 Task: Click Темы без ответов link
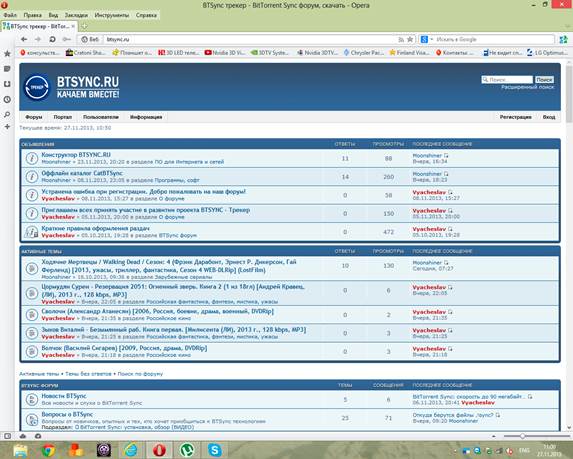click(x=88, y=374)
